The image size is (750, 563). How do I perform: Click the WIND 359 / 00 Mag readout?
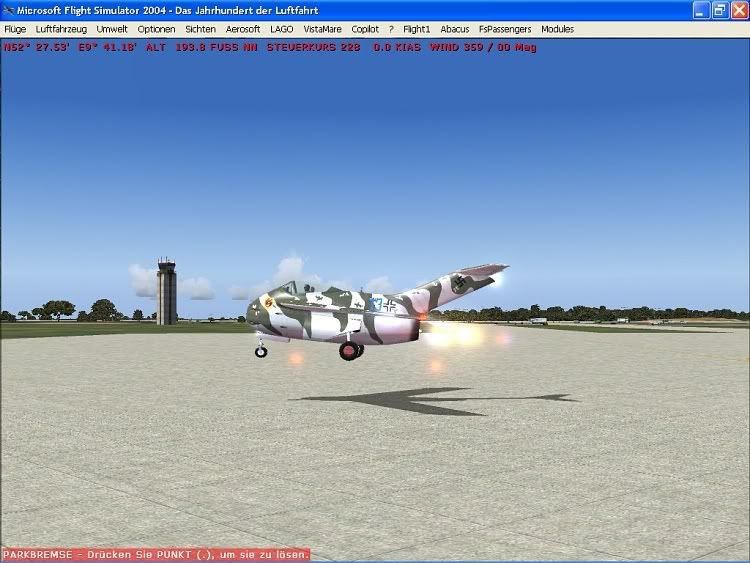coord(483,47)
